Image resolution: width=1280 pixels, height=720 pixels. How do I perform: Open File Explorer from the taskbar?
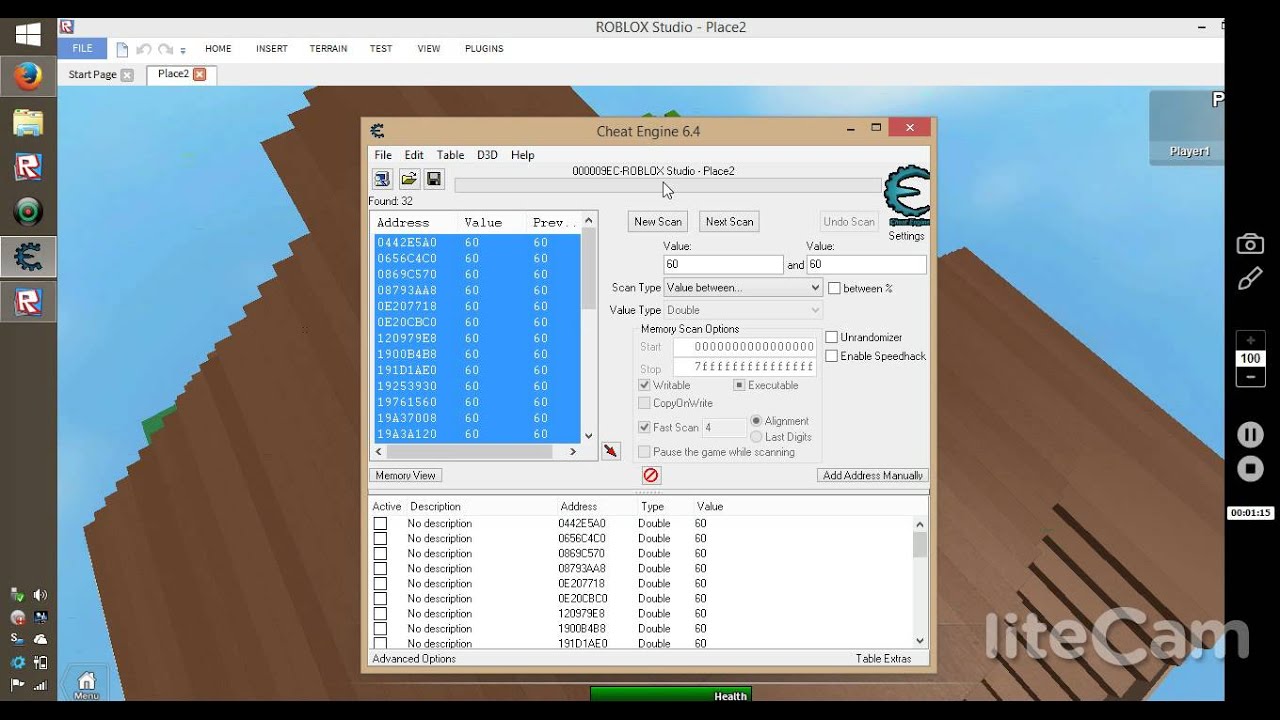pos(28,122)
